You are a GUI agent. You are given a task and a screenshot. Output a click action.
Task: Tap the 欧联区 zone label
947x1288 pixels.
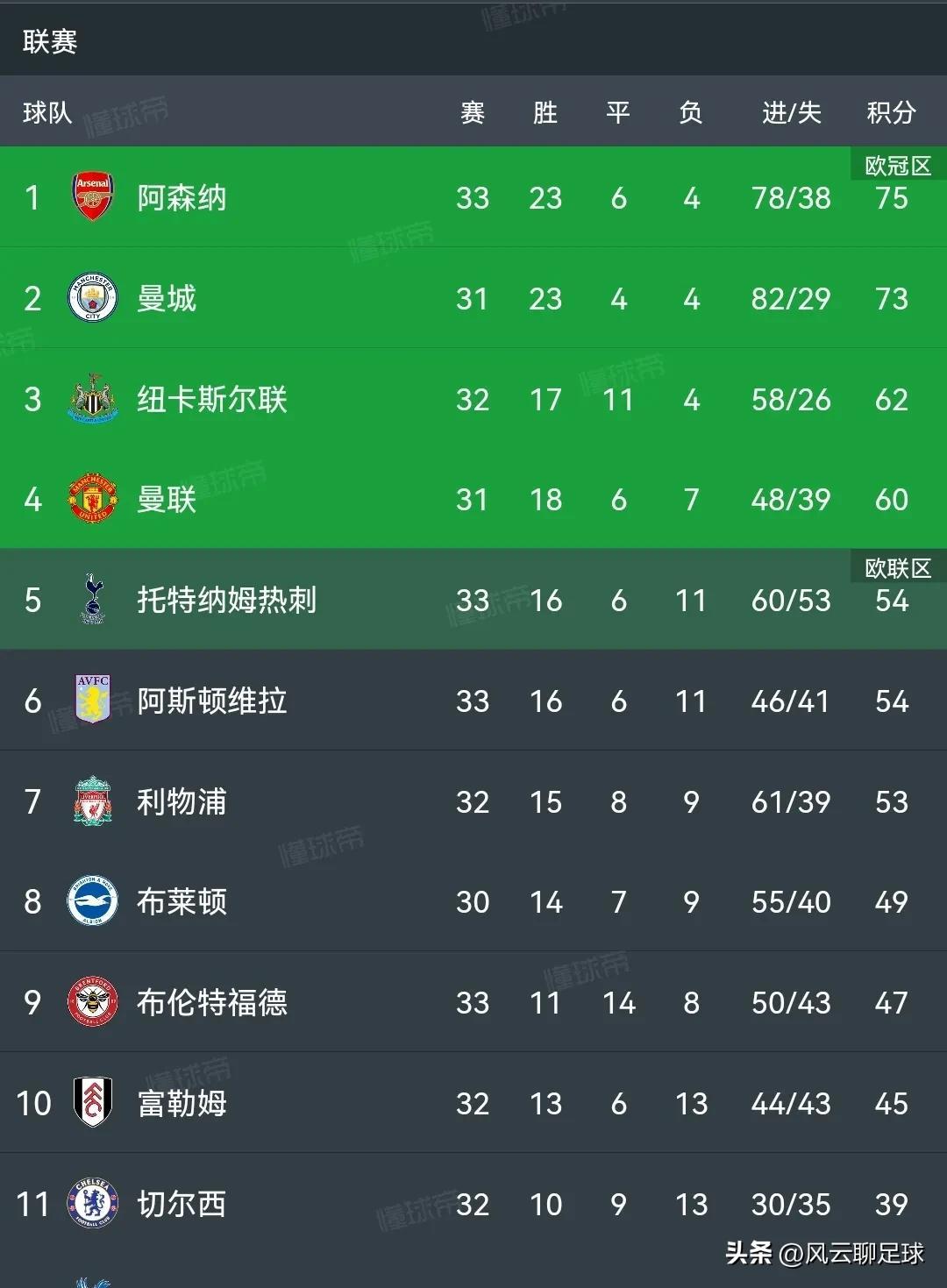tap(898, 568)
